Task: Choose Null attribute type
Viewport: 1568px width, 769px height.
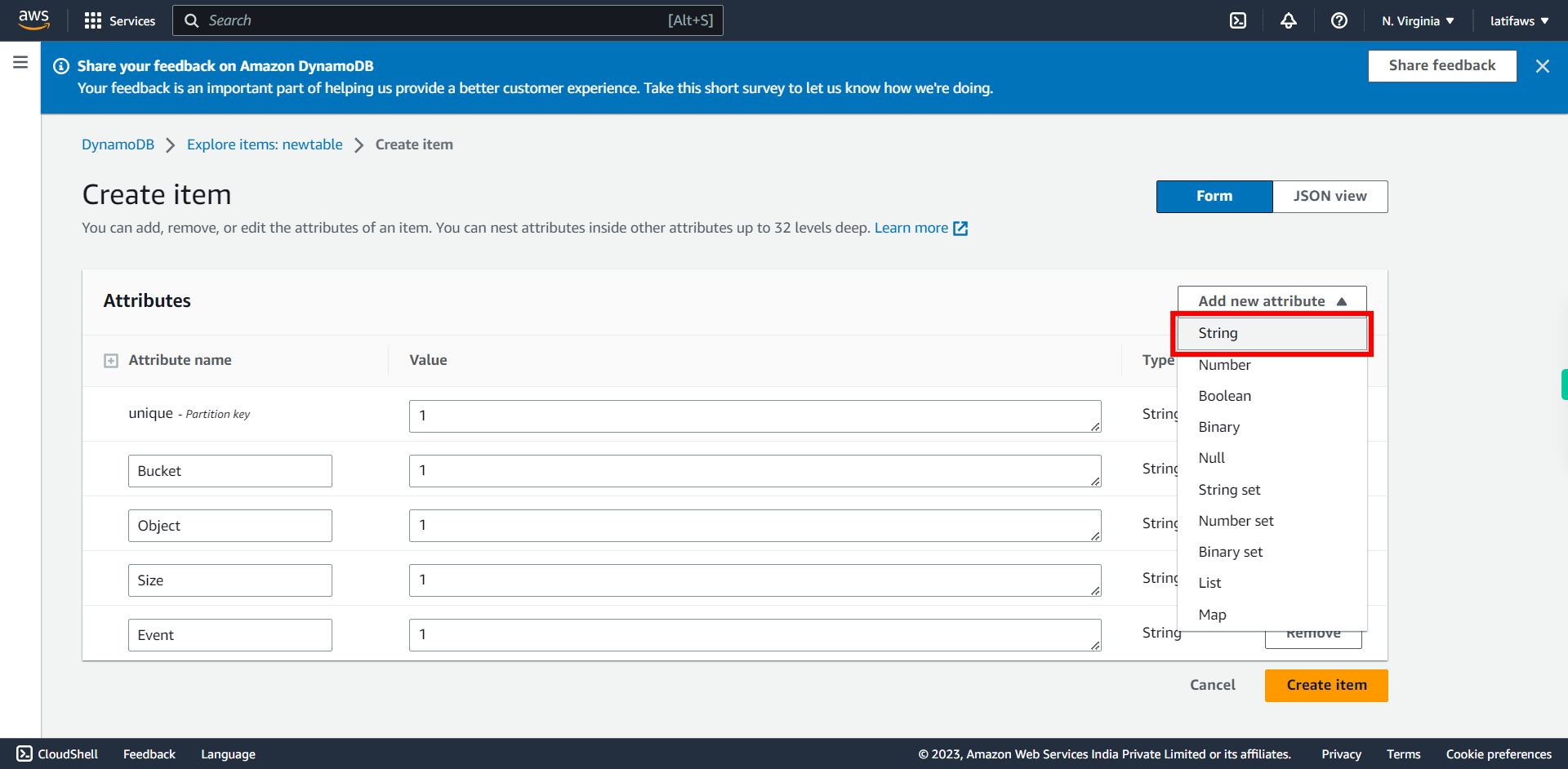Action: [1272, 458]
